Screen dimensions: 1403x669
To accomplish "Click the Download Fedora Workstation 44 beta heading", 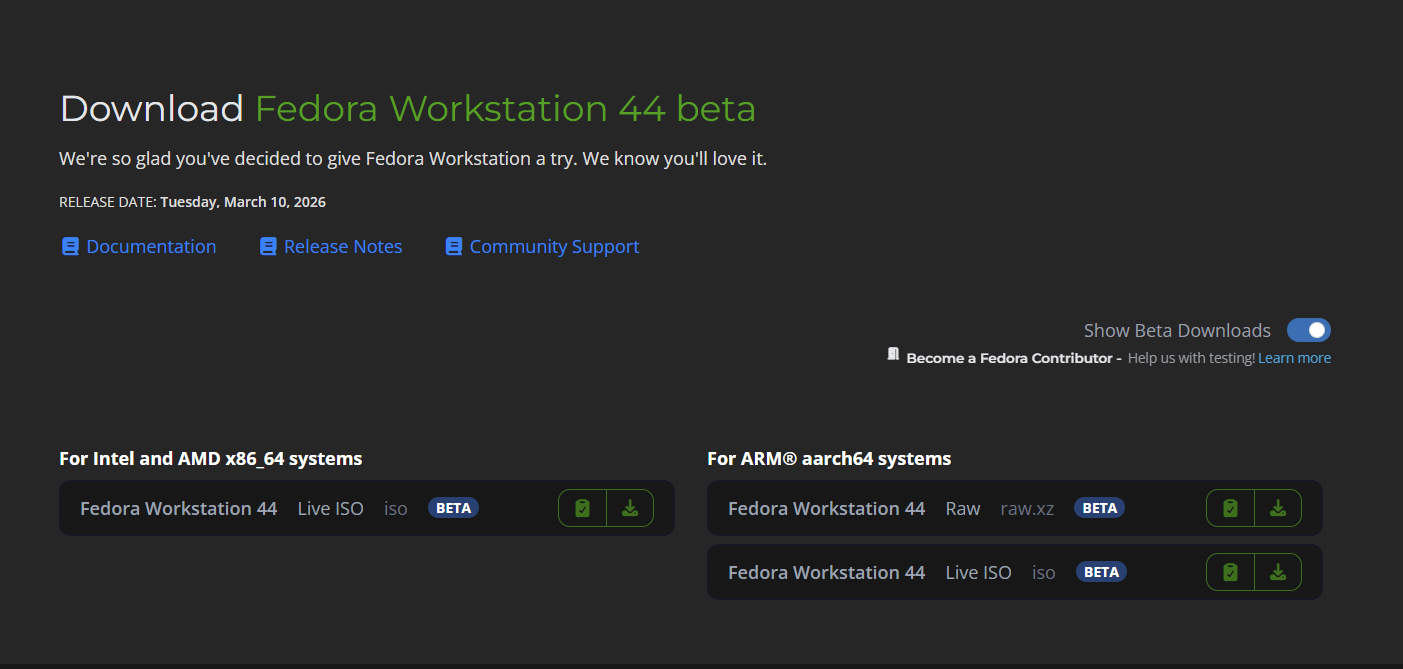I will tap(408, 108).
